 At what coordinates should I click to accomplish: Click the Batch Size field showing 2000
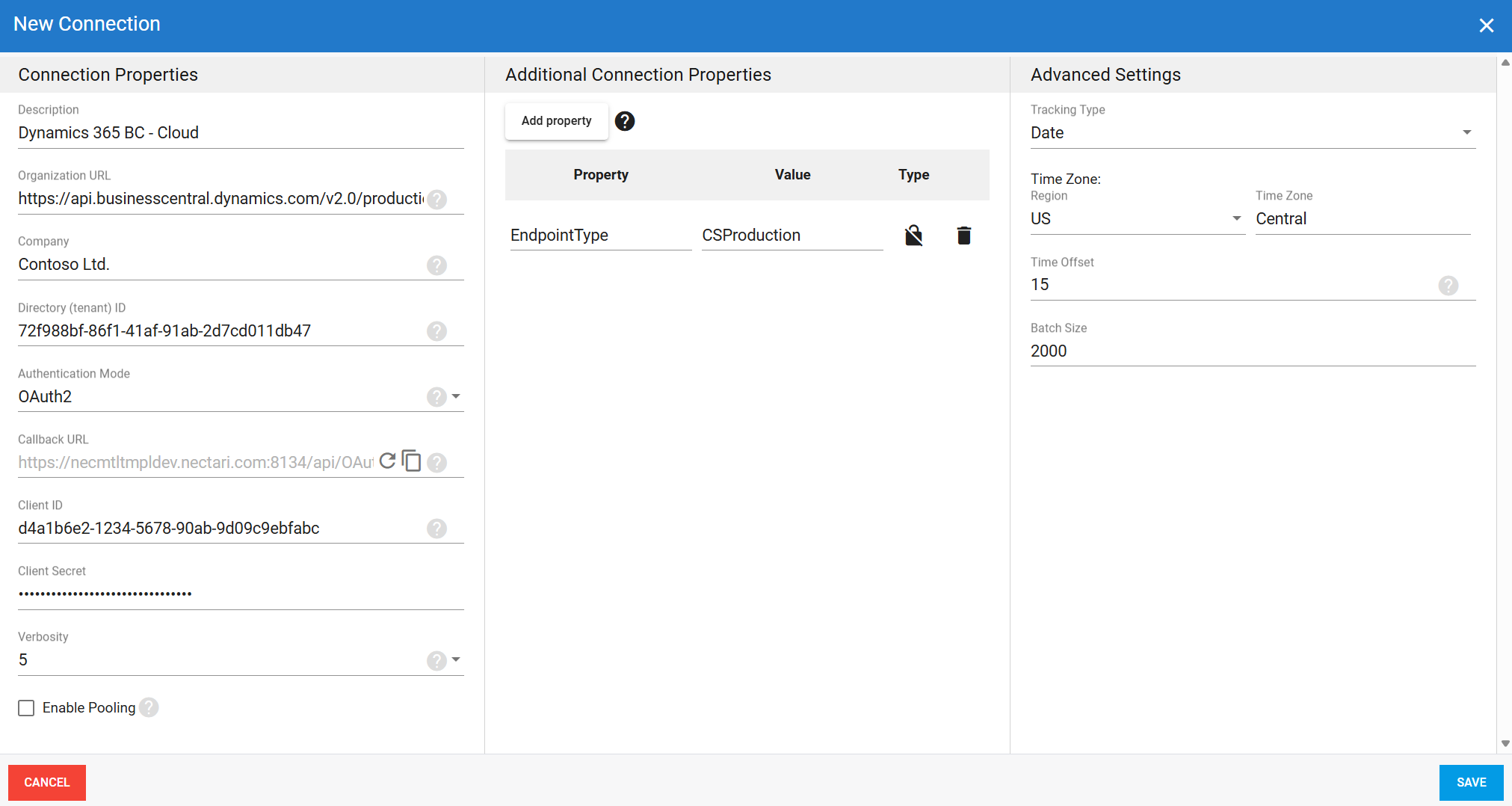pyautogui.click(x=1253, y=351)
